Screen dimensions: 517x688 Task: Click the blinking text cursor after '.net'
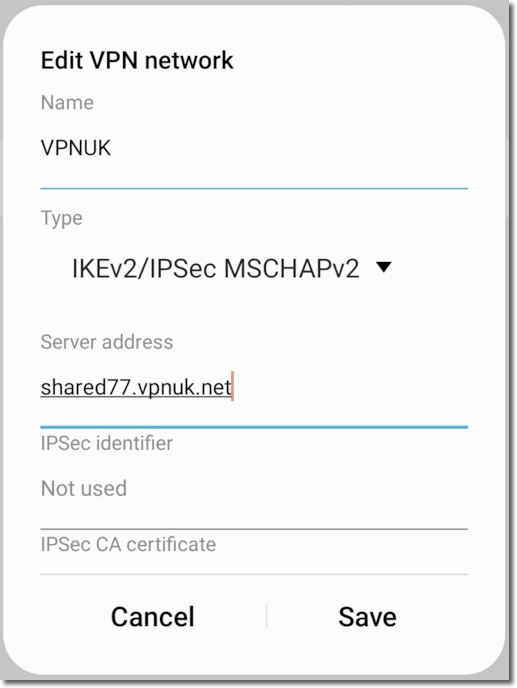233,386
